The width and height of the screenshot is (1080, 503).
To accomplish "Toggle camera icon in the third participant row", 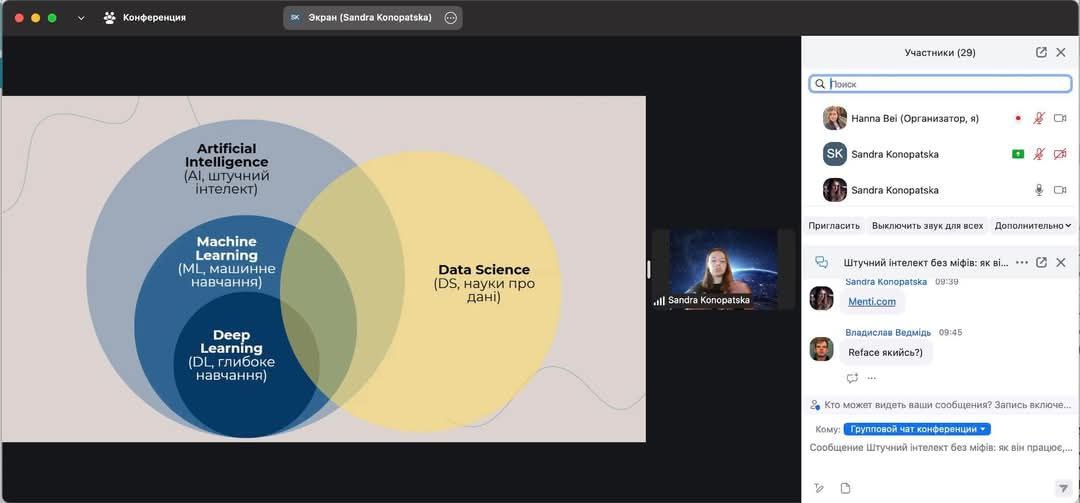I will point(1060,190).
